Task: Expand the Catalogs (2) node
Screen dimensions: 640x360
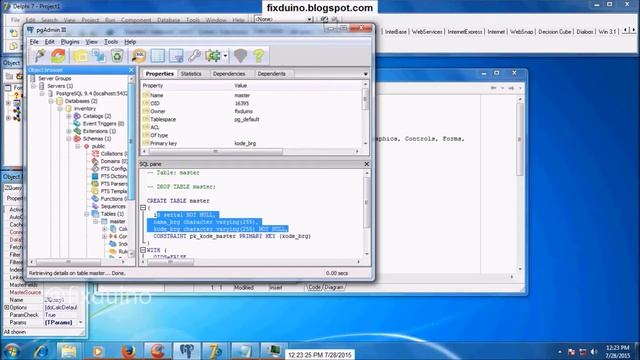Action: tap(69, 116)
